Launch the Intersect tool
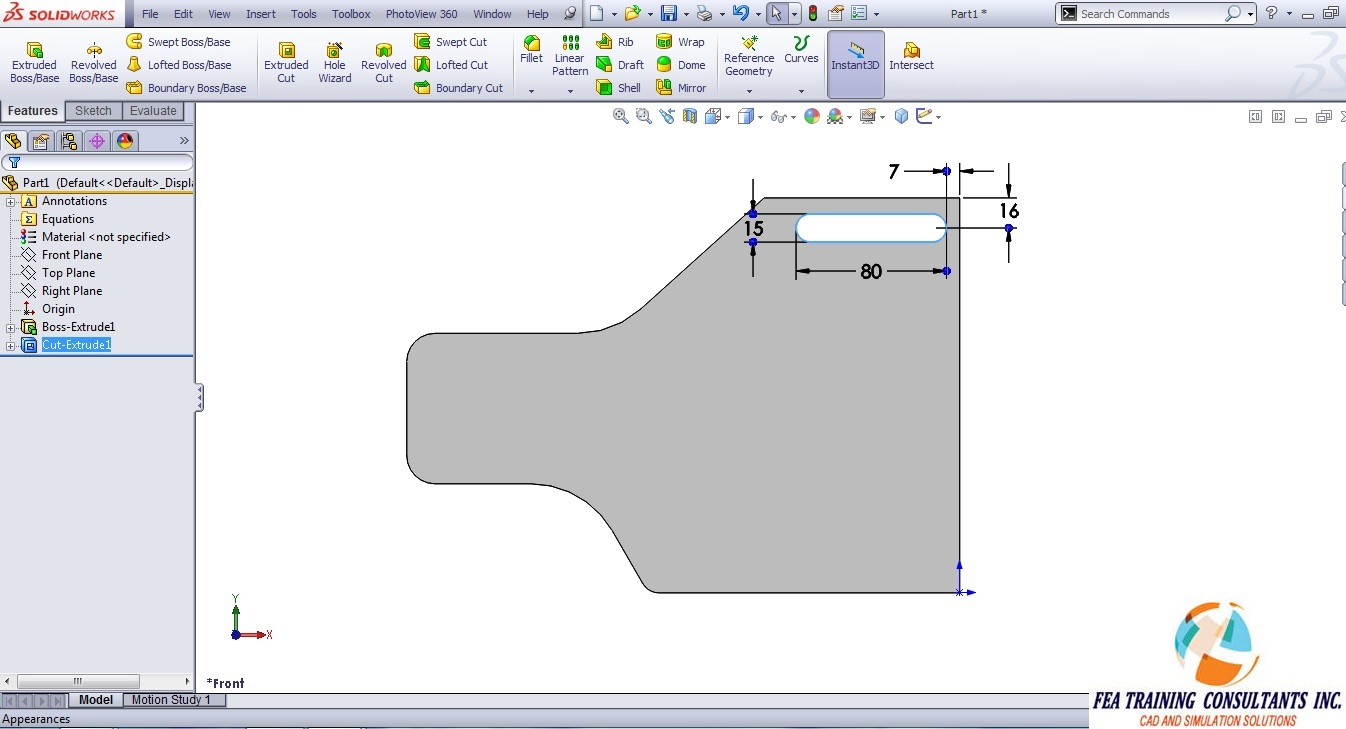1346x729 pixels. click(x=911, y=56)
